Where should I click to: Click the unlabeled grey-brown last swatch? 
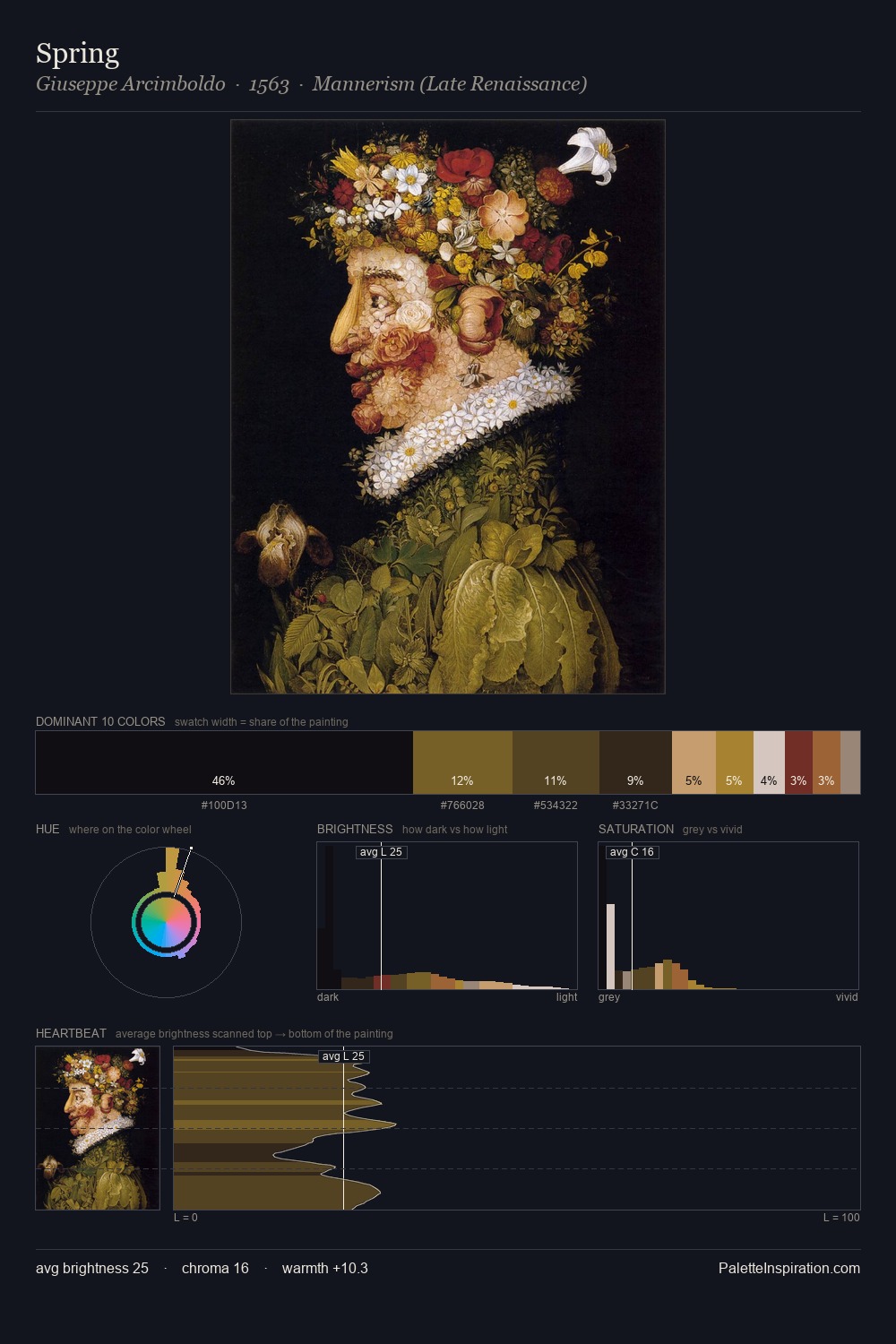(850, 762)
